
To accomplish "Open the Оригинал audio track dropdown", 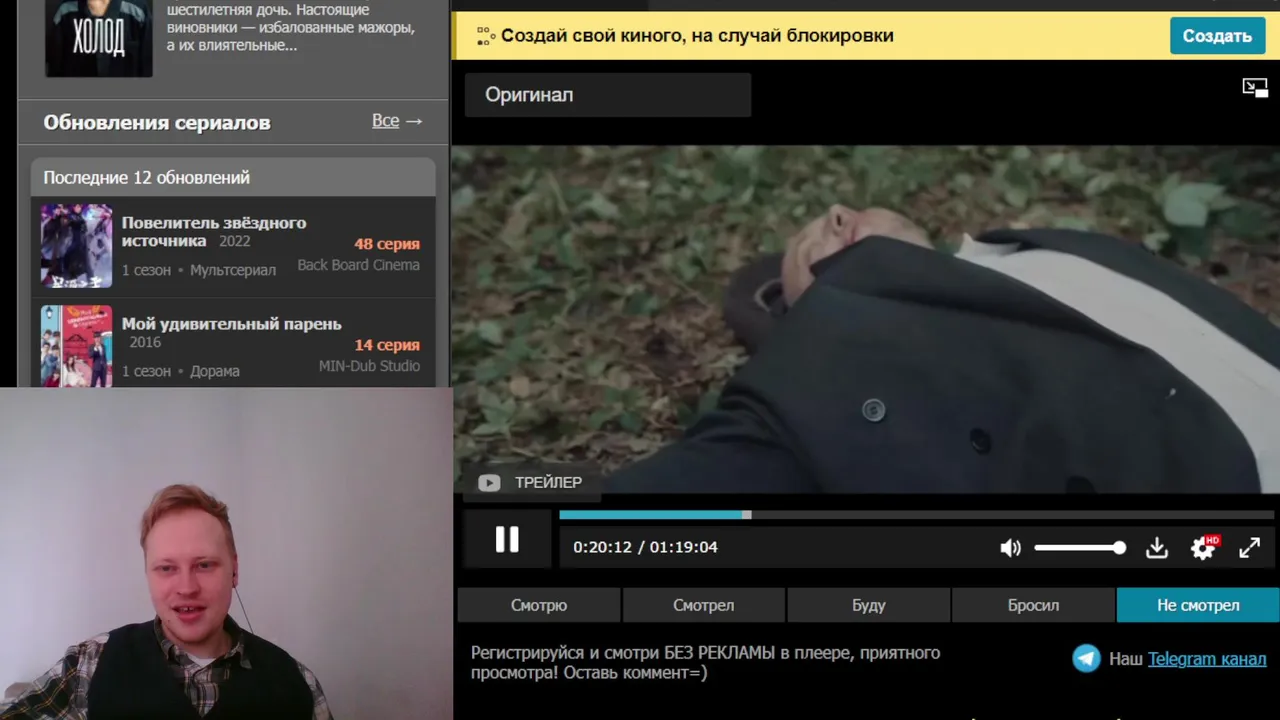I will coord(608,95).
